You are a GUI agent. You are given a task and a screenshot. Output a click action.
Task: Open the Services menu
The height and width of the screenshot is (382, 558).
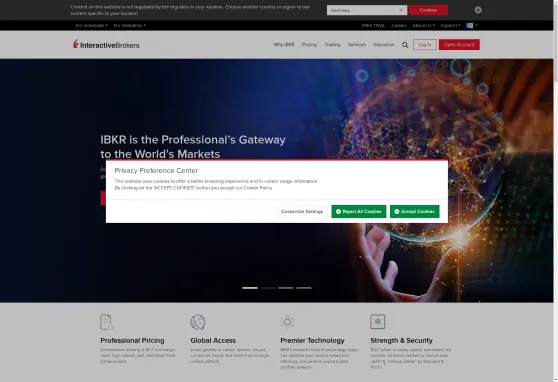357,45
